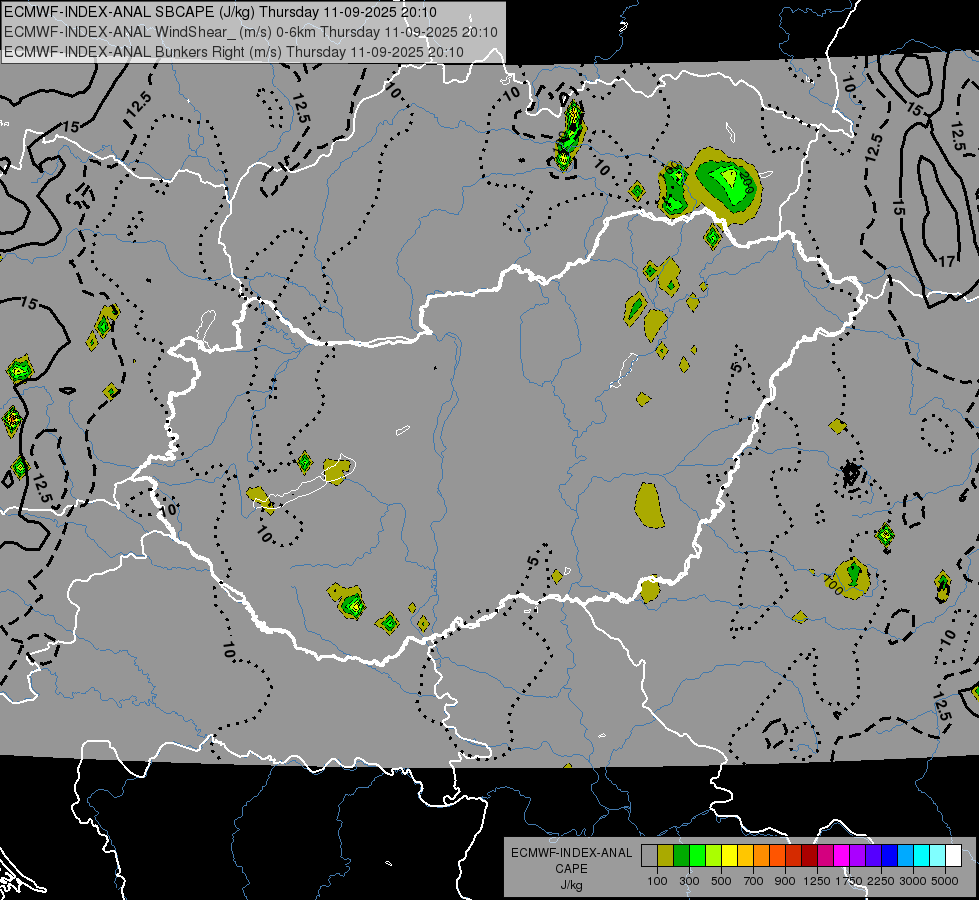Pick the grey swatch in the CAPE legend
Image resolution: width=979 pixels, height=900 pixels.
pyautogui.click(x=649, y=855)
